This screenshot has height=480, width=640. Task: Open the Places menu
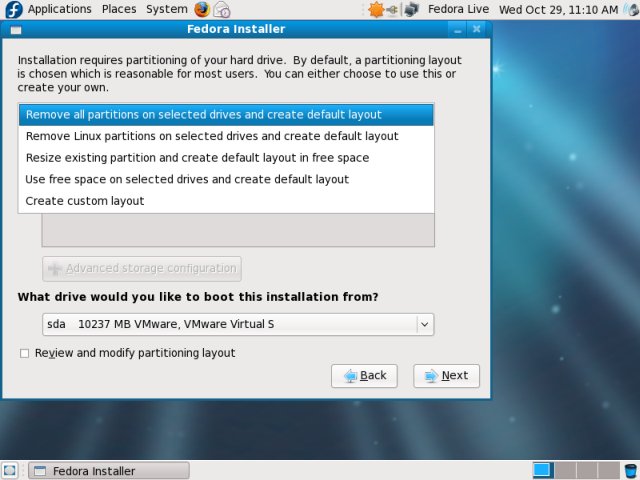coord(119,9)
